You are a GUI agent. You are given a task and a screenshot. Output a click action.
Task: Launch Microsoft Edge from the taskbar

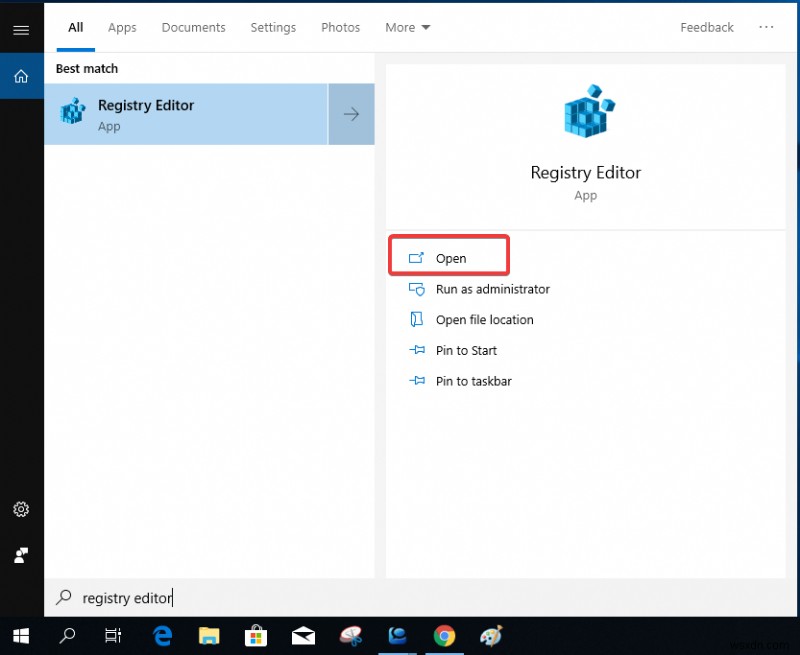162,636
